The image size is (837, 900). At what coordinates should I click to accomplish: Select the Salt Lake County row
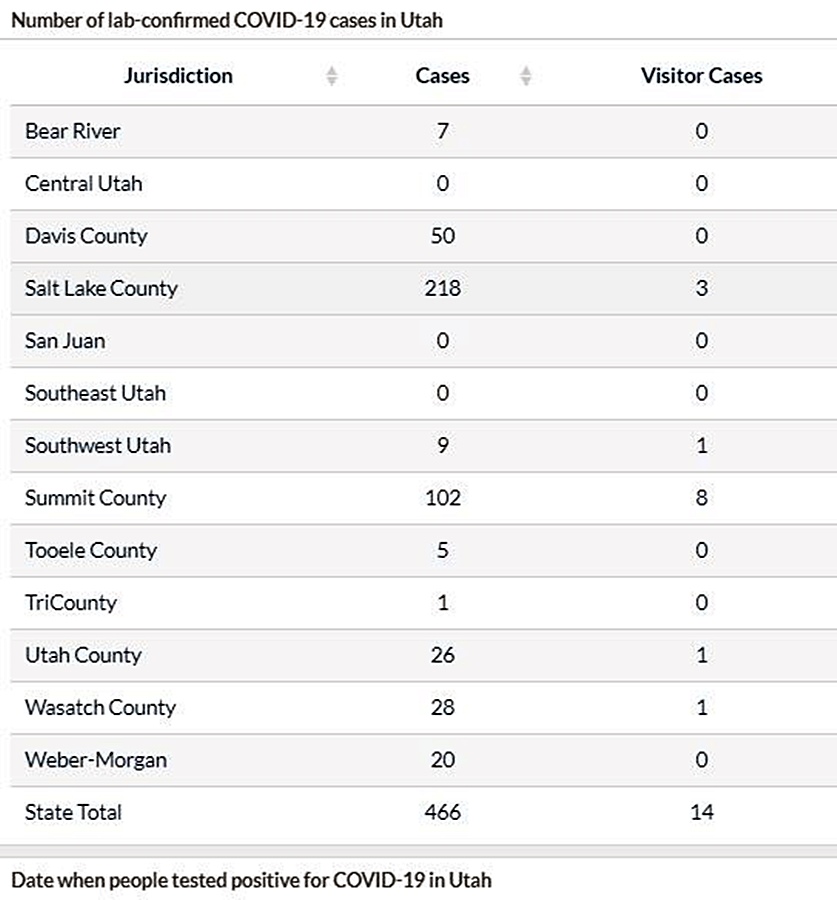click(x=423, y=289)
